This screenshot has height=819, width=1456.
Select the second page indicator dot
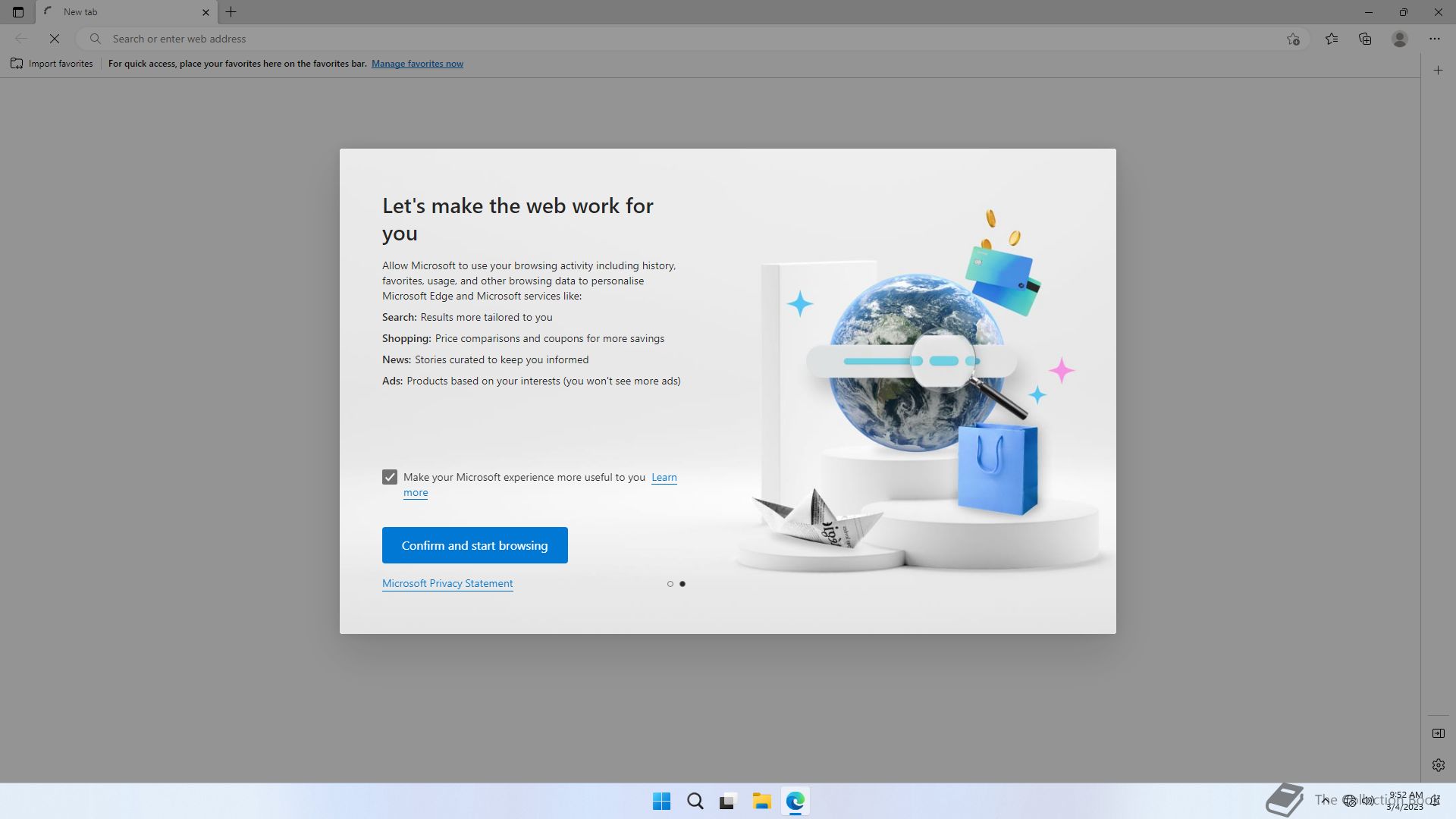click(x=682, y=584)
